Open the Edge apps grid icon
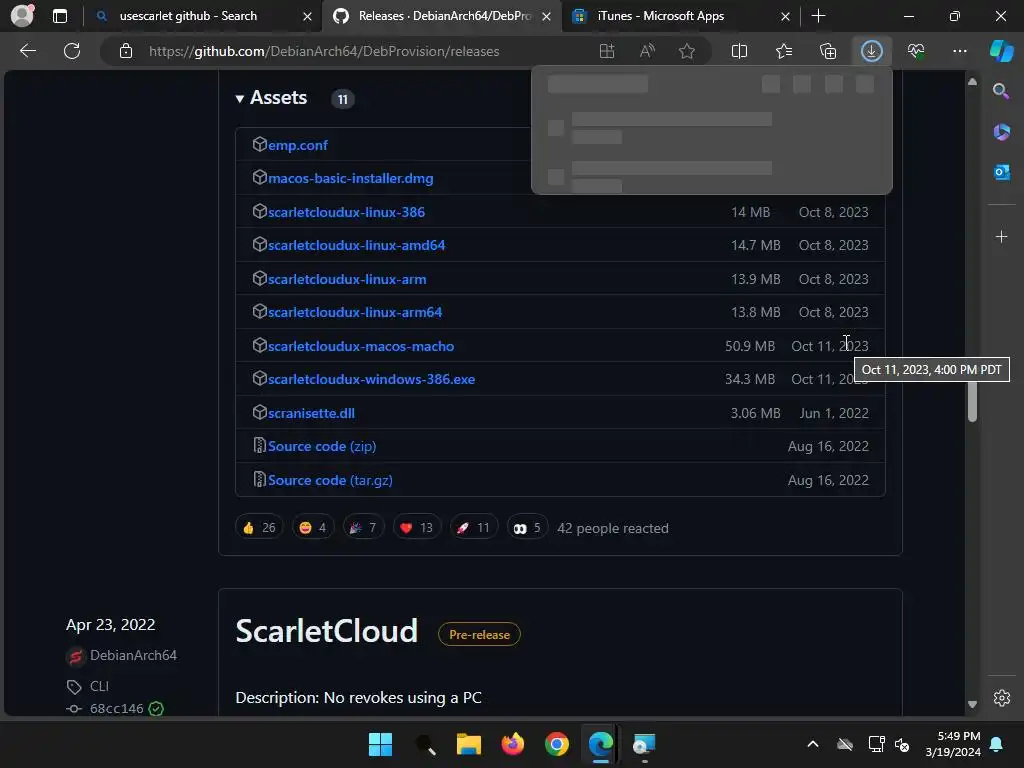Image resolution: width=1024 pixels, height=768 pixels. (607, 51)
